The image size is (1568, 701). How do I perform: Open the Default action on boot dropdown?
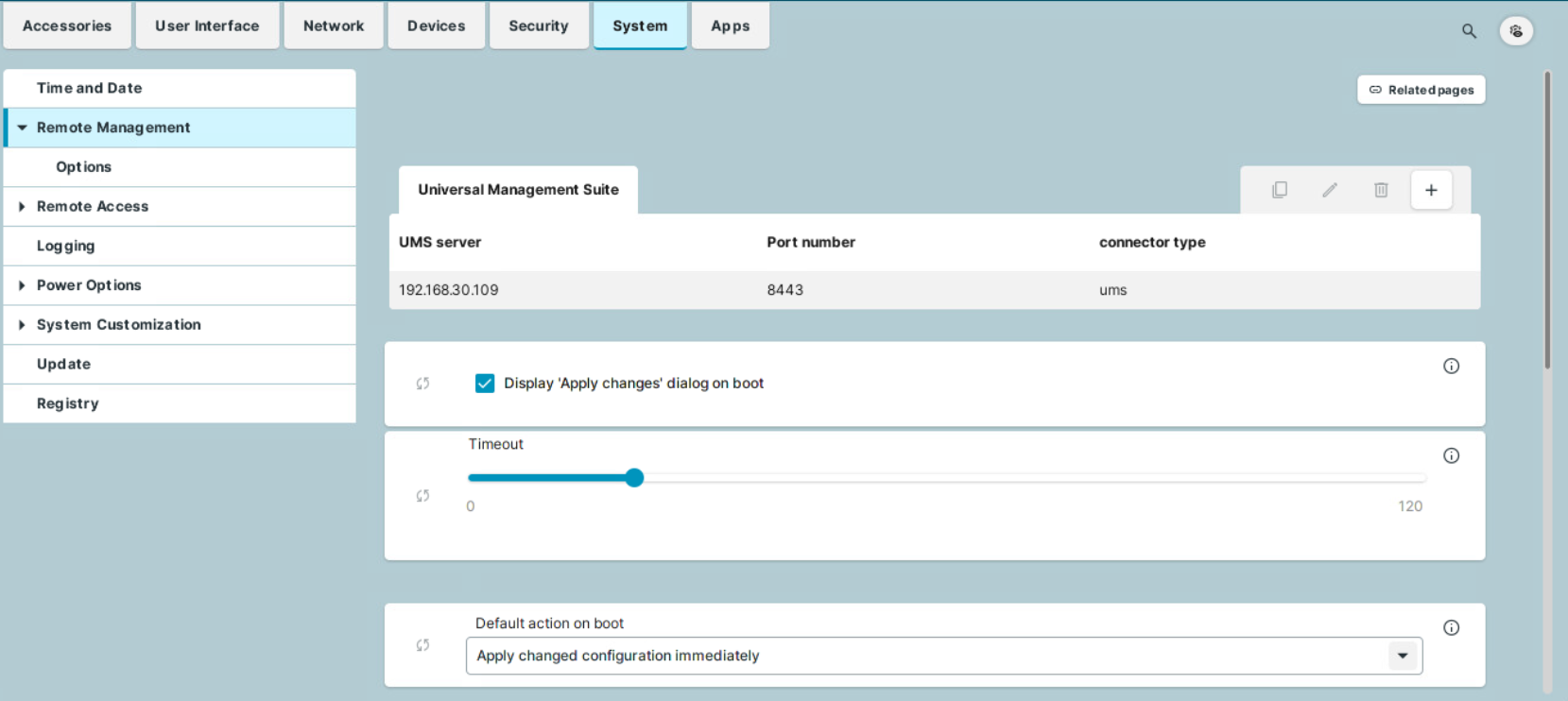point(1403,656)
